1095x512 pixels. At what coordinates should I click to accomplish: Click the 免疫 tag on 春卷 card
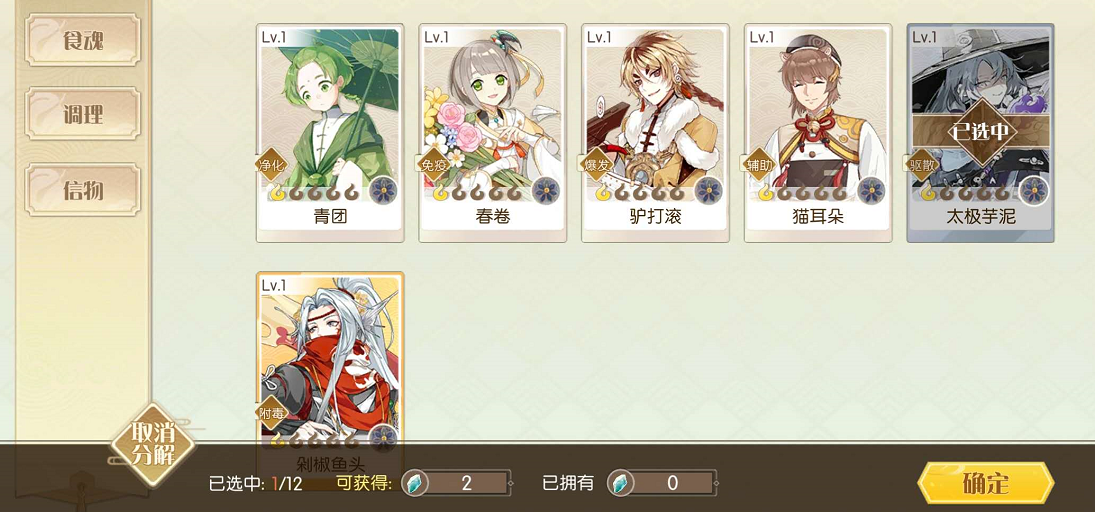[434, 166]
